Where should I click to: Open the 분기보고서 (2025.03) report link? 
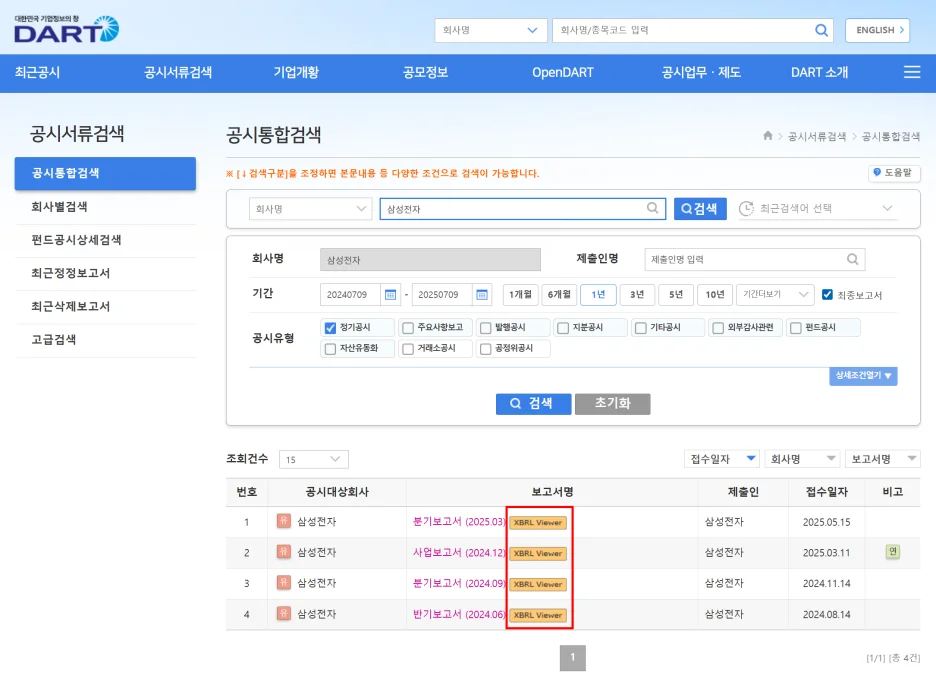[x=459, y=522]
